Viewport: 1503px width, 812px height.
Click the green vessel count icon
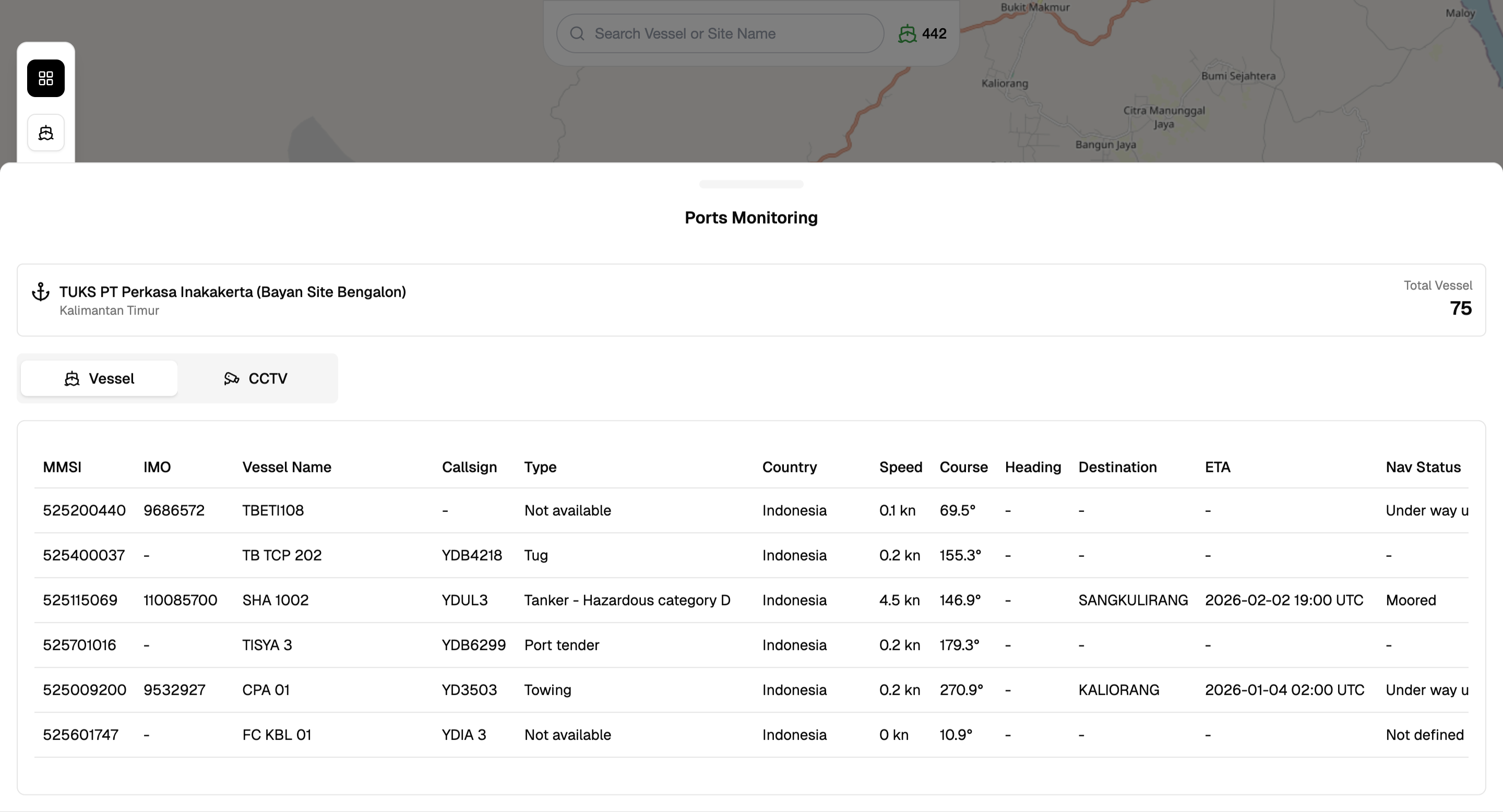coord(906,34)
